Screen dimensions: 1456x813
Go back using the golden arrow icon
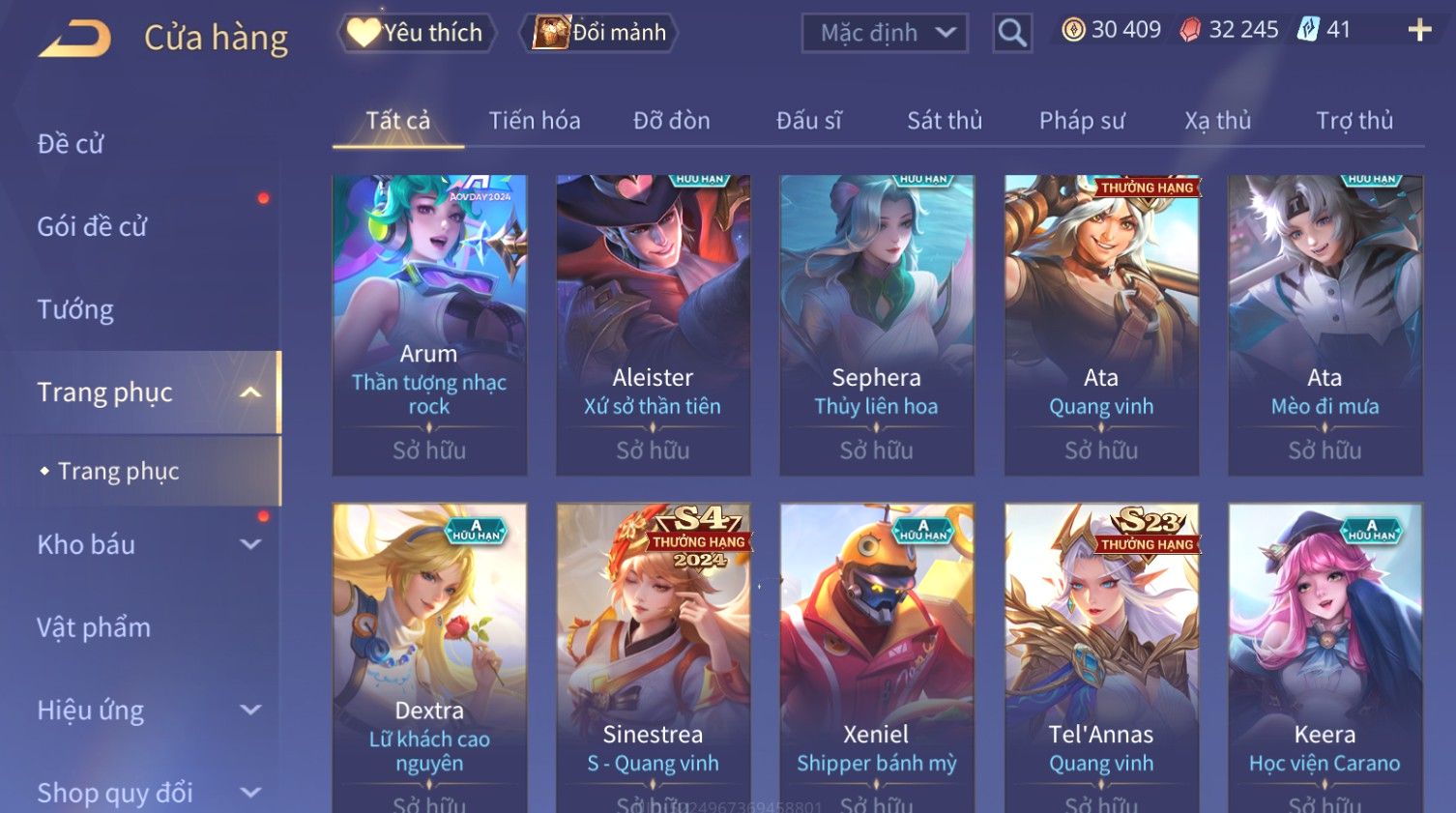(74, 39)
